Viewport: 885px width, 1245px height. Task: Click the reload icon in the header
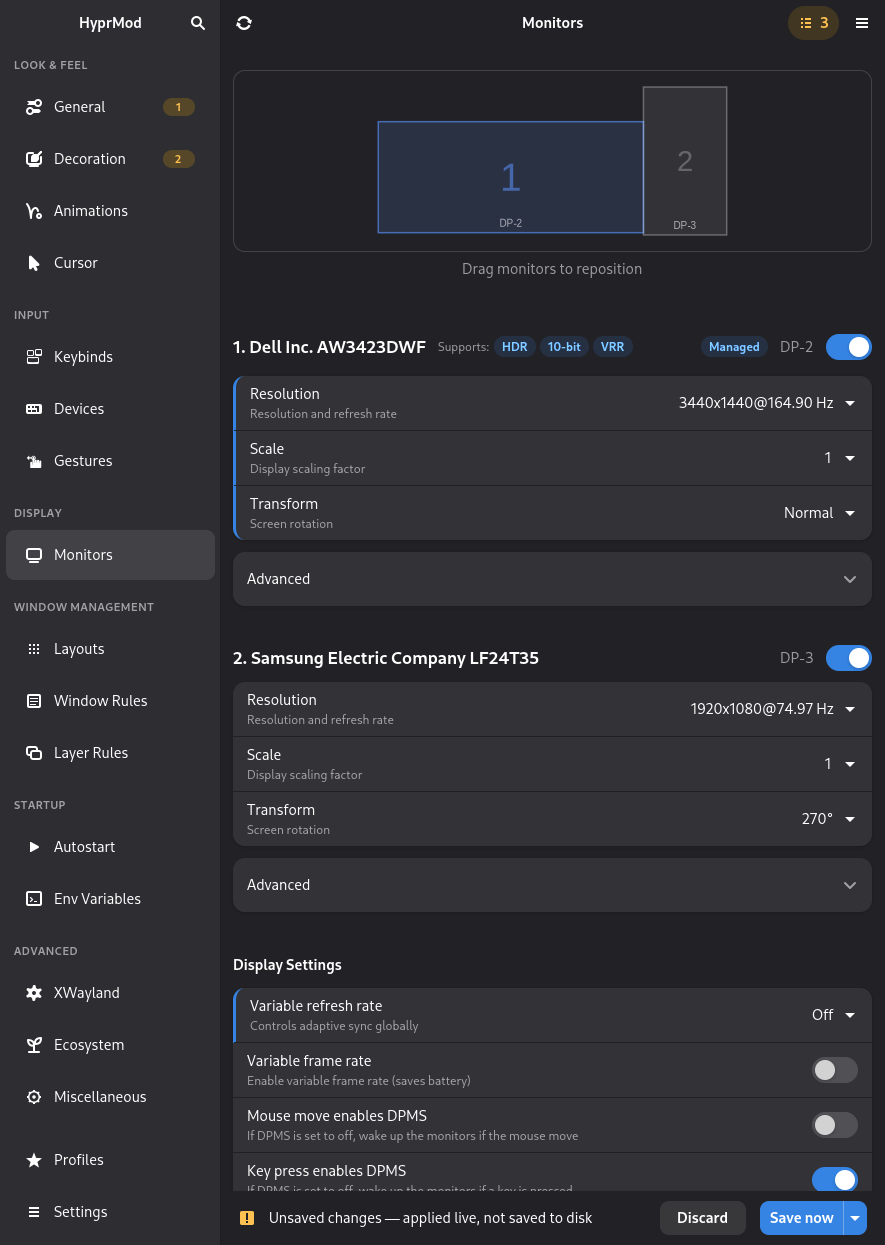[244, 23]
